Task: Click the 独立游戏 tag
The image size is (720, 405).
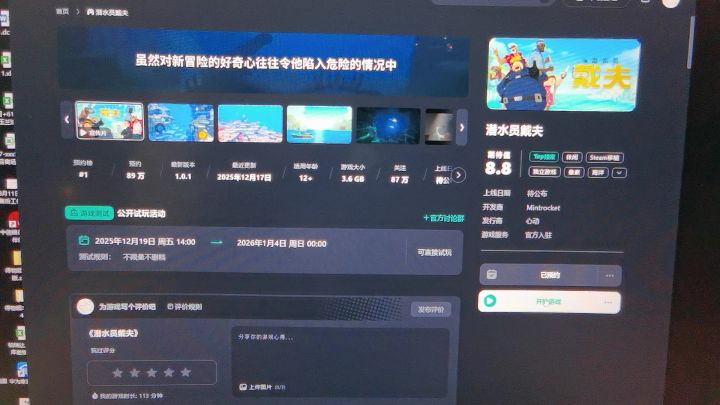Action: pyautogui.click(x=544, y=172)
